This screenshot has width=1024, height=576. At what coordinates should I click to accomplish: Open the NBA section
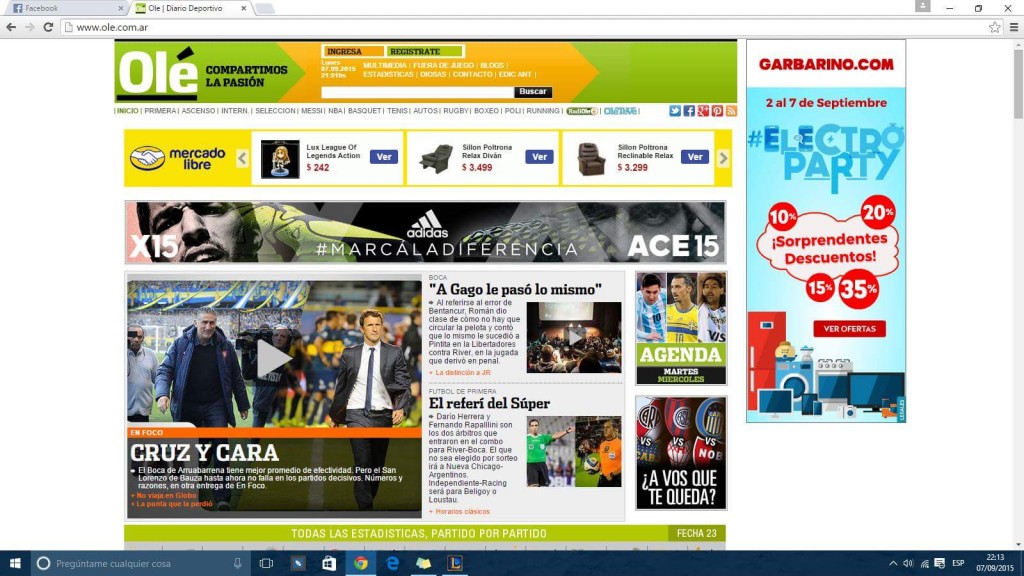(335, 111)
